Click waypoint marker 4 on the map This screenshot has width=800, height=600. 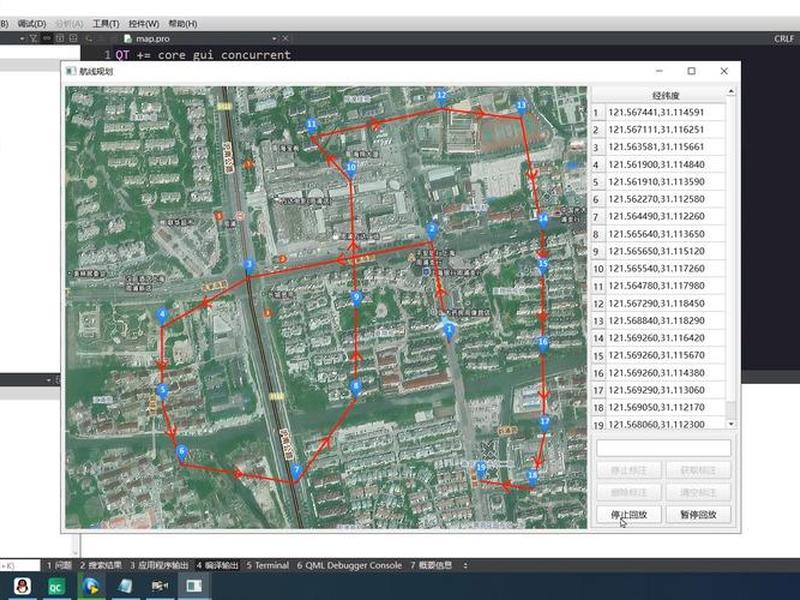[x=162, y=316]
